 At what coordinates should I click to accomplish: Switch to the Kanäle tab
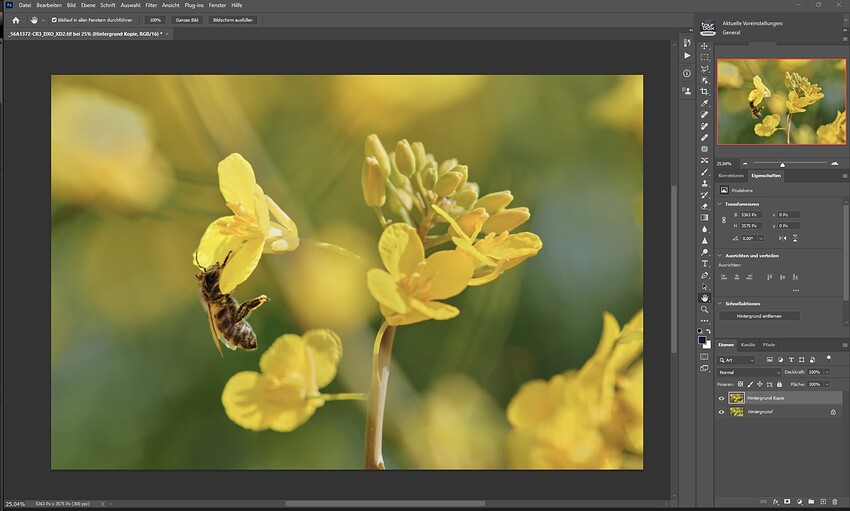click(748, 345)
